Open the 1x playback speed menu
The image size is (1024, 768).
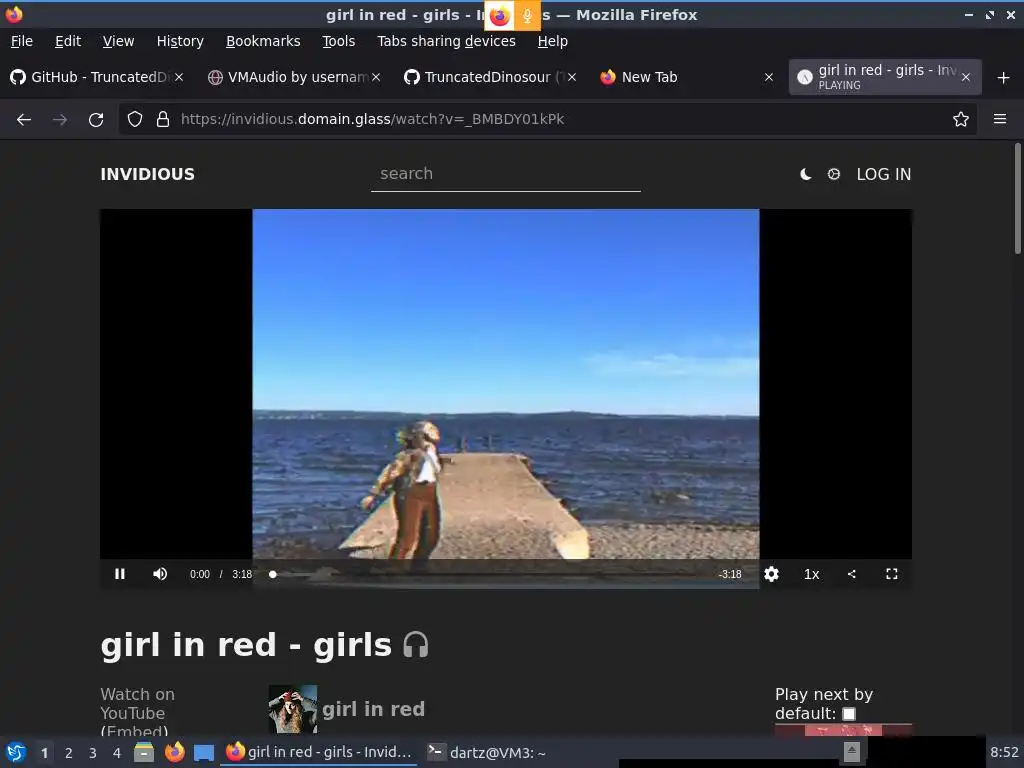pos(811,574)
